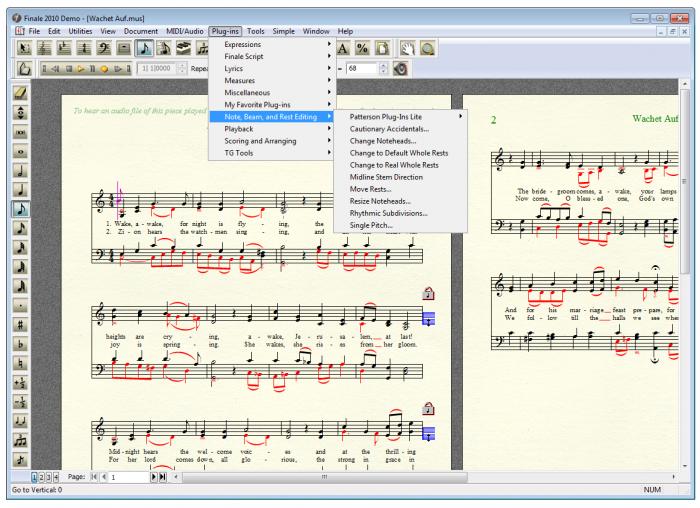Choose Rhythmic Subdivisions from the submenu
This screenshot has width=700, height=508.
tap(390, 213)
